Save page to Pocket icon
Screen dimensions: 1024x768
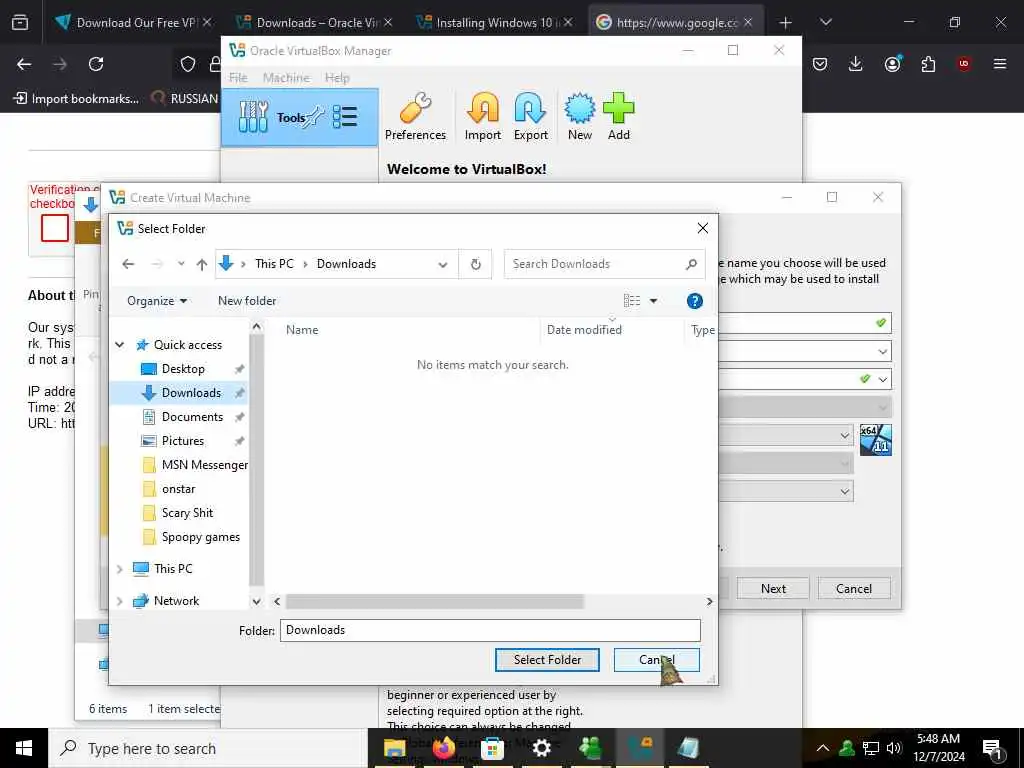[820, 64]
